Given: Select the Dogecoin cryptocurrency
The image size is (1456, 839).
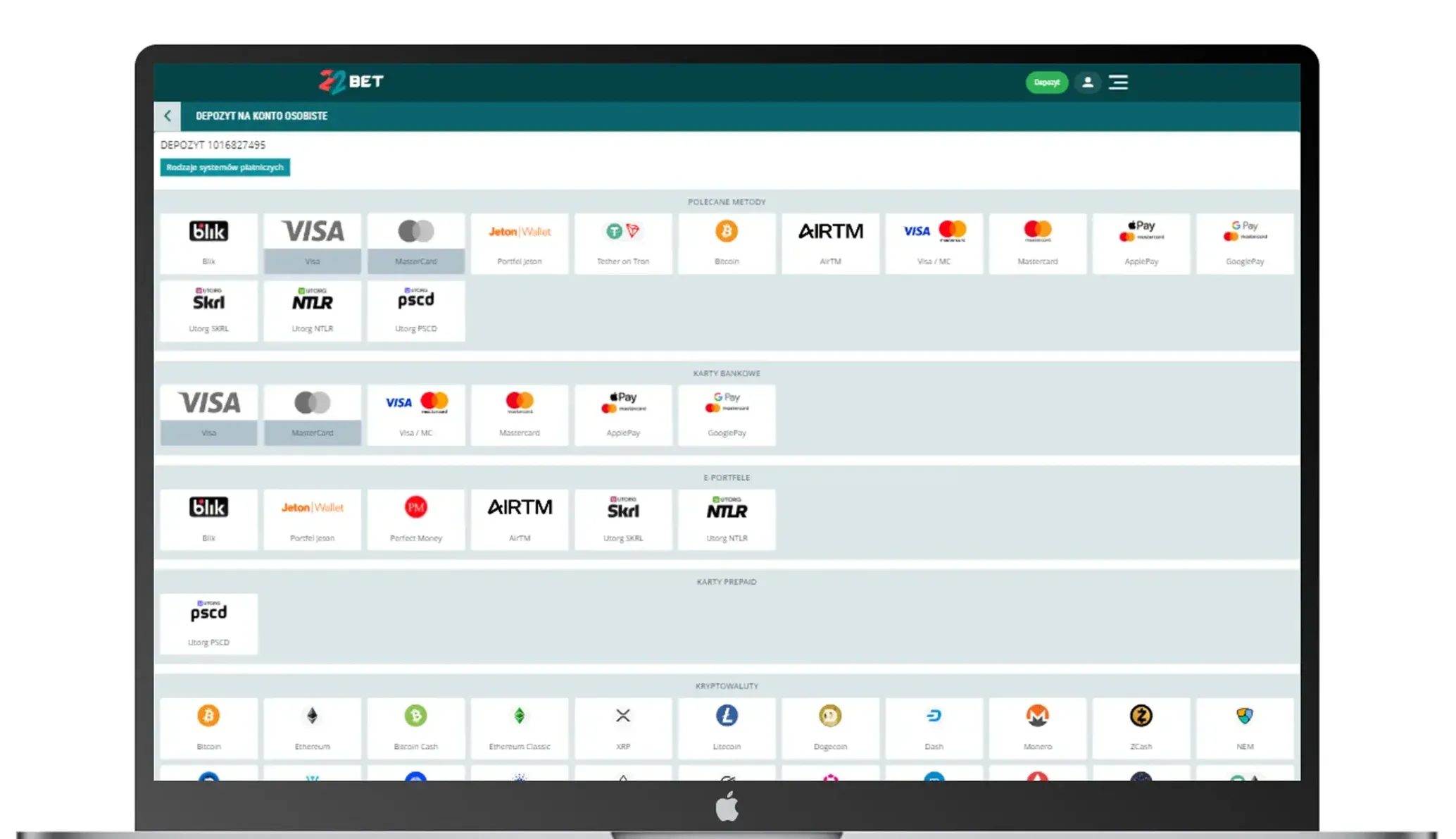Looking at the screenshot, I should (x=831, y=728).
